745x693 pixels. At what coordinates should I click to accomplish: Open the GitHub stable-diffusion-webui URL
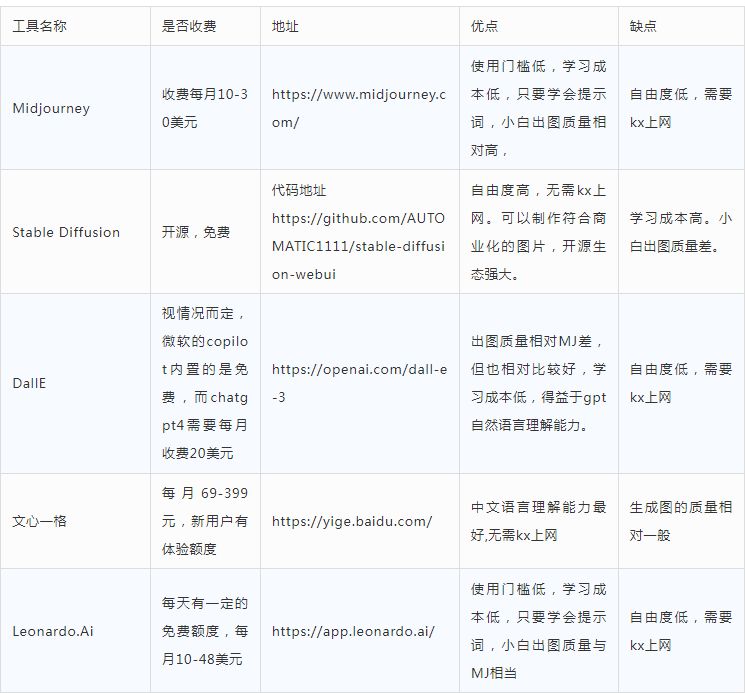click(x=359, y=246)
